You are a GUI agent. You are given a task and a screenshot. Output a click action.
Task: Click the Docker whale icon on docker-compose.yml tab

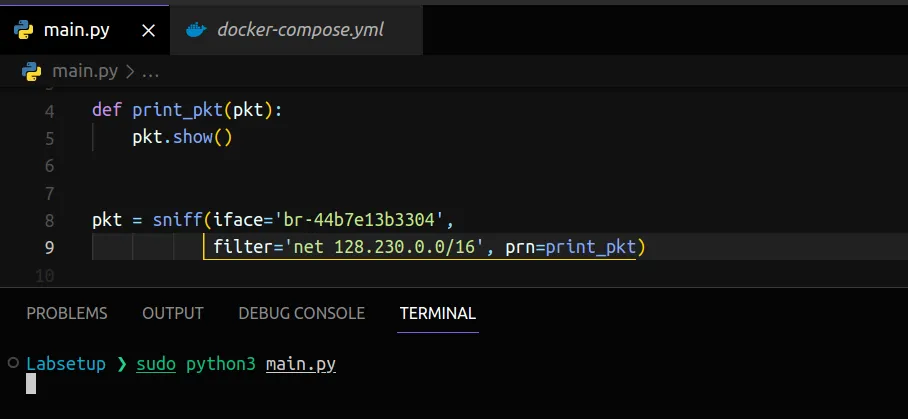[197, 30]
